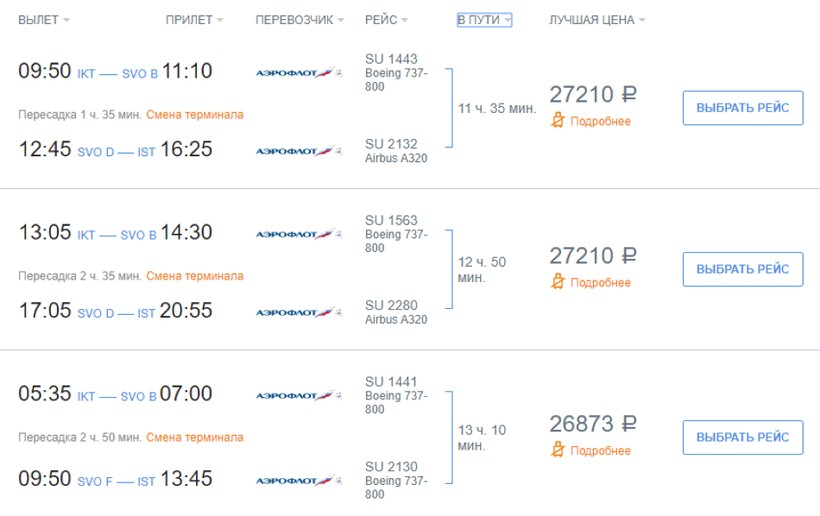This screenshot has height=516, width=820.
Task: Choose the 13:05 IKT departure flight
Action: pos(742,269)
